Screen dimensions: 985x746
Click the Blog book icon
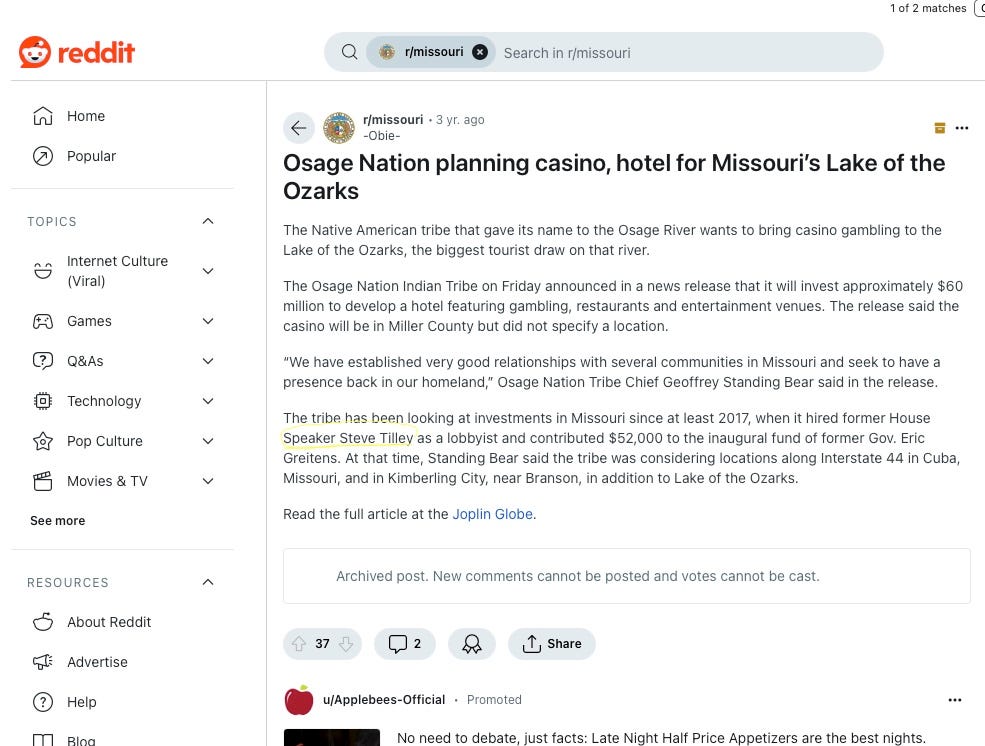point(43,740)
